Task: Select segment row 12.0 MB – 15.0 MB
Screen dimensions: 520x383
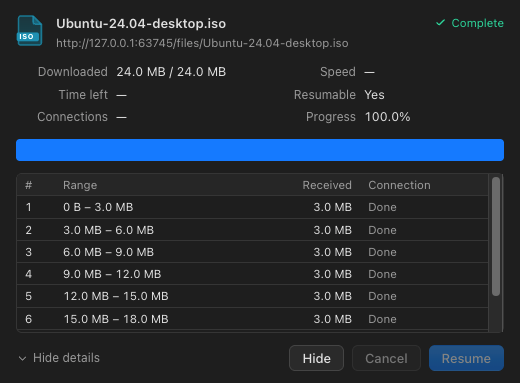Action: 253,296
